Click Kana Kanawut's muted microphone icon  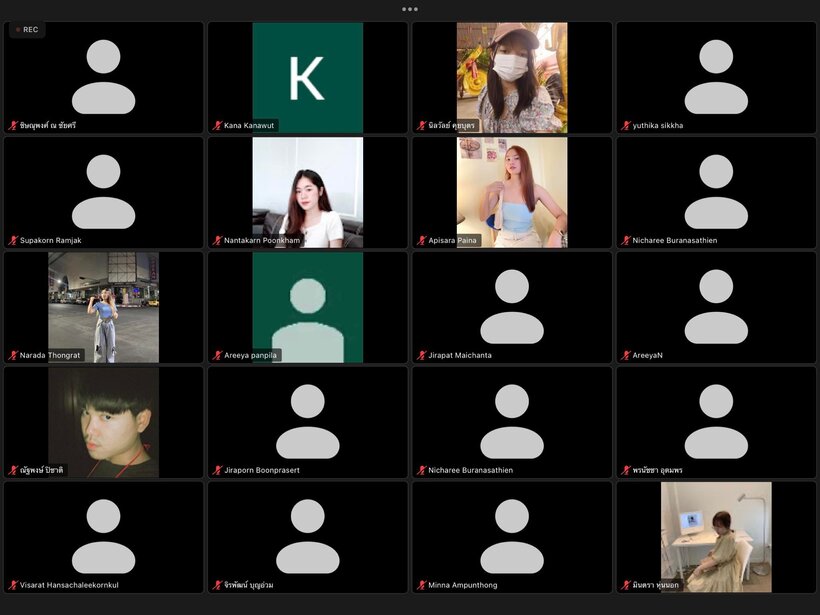click(217, 126)
